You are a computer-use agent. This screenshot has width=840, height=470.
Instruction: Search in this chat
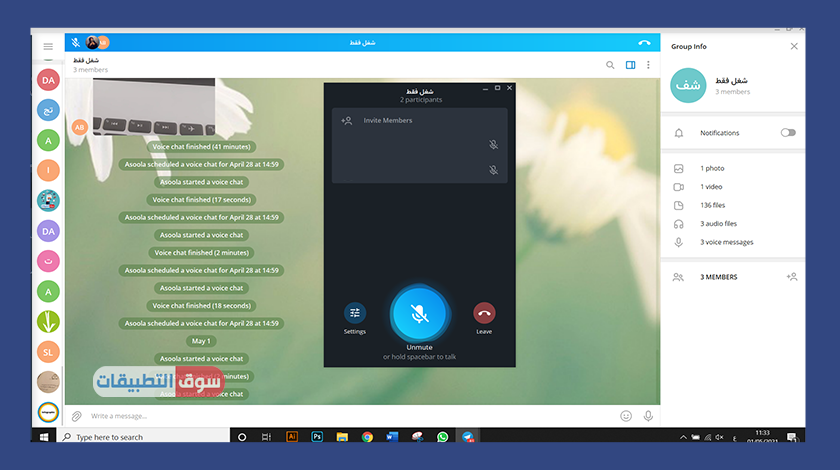(x=610, y=65)
